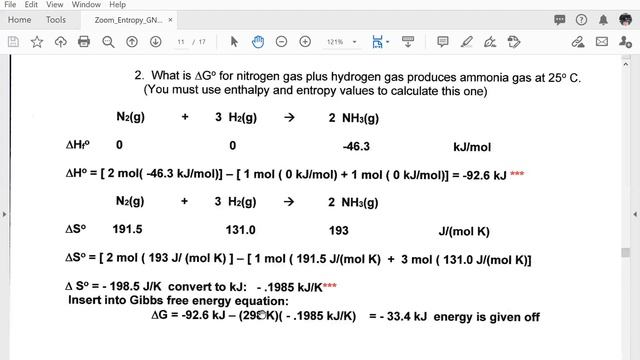Open the File menu

(10, 4)
